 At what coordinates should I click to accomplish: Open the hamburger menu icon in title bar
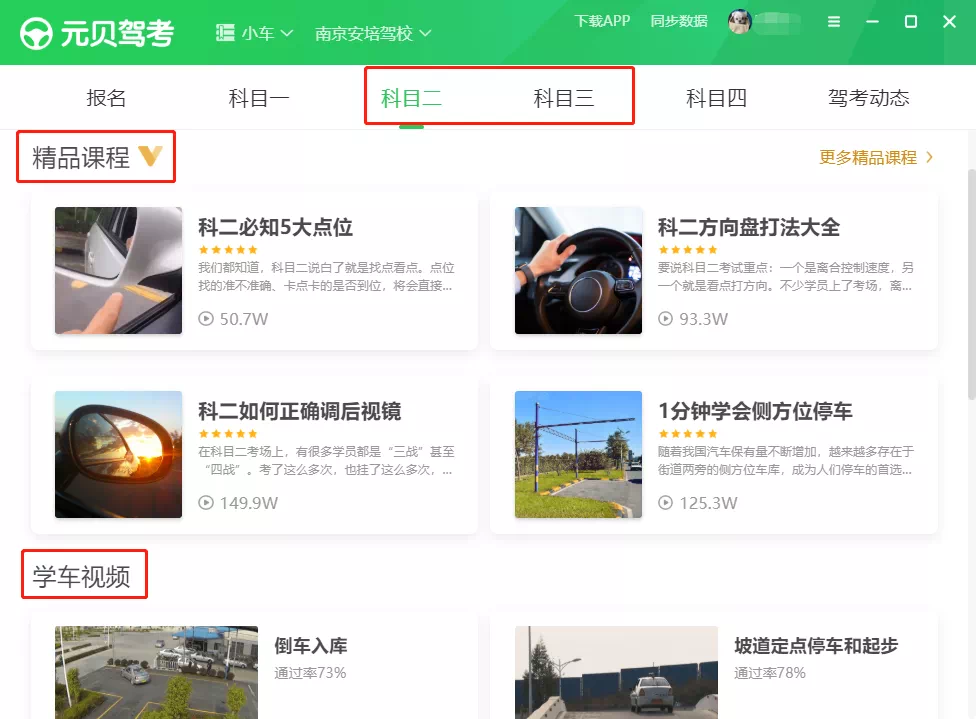tap(834, 22)
